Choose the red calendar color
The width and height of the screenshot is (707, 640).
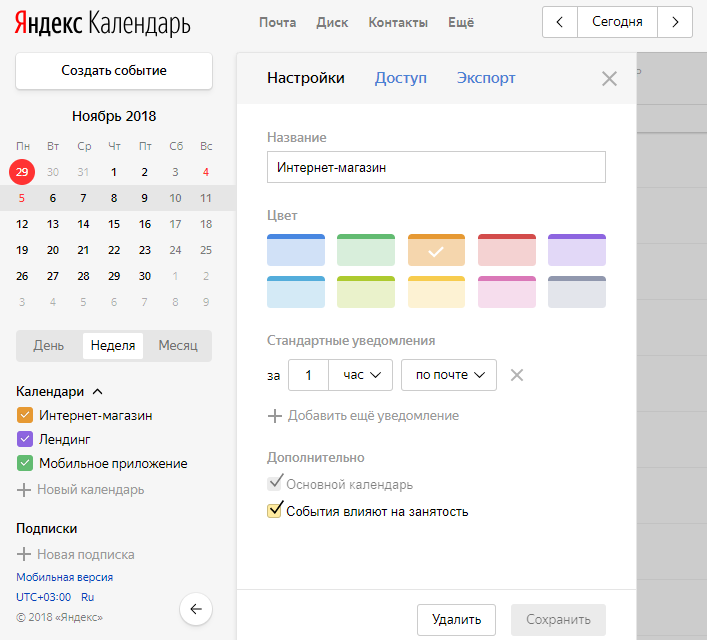[x=507, y=250]
